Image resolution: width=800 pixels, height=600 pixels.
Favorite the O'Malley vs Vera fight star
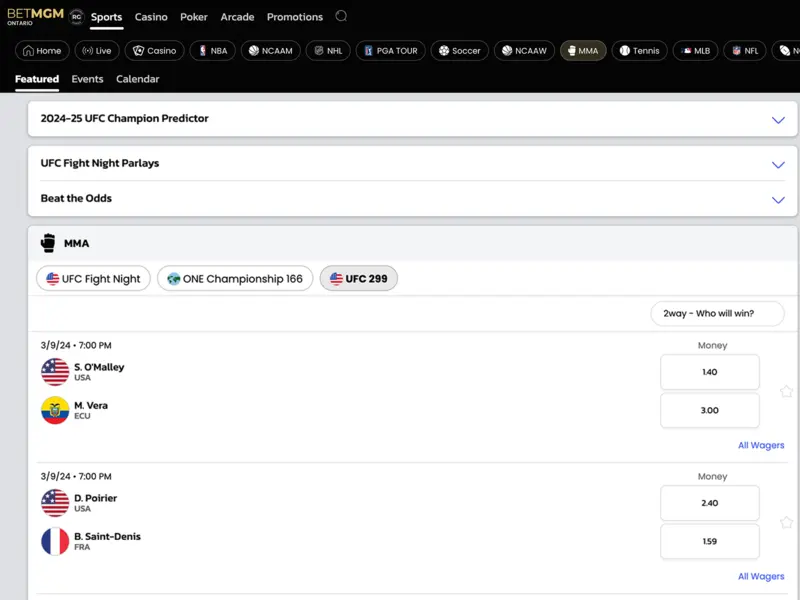786,391
